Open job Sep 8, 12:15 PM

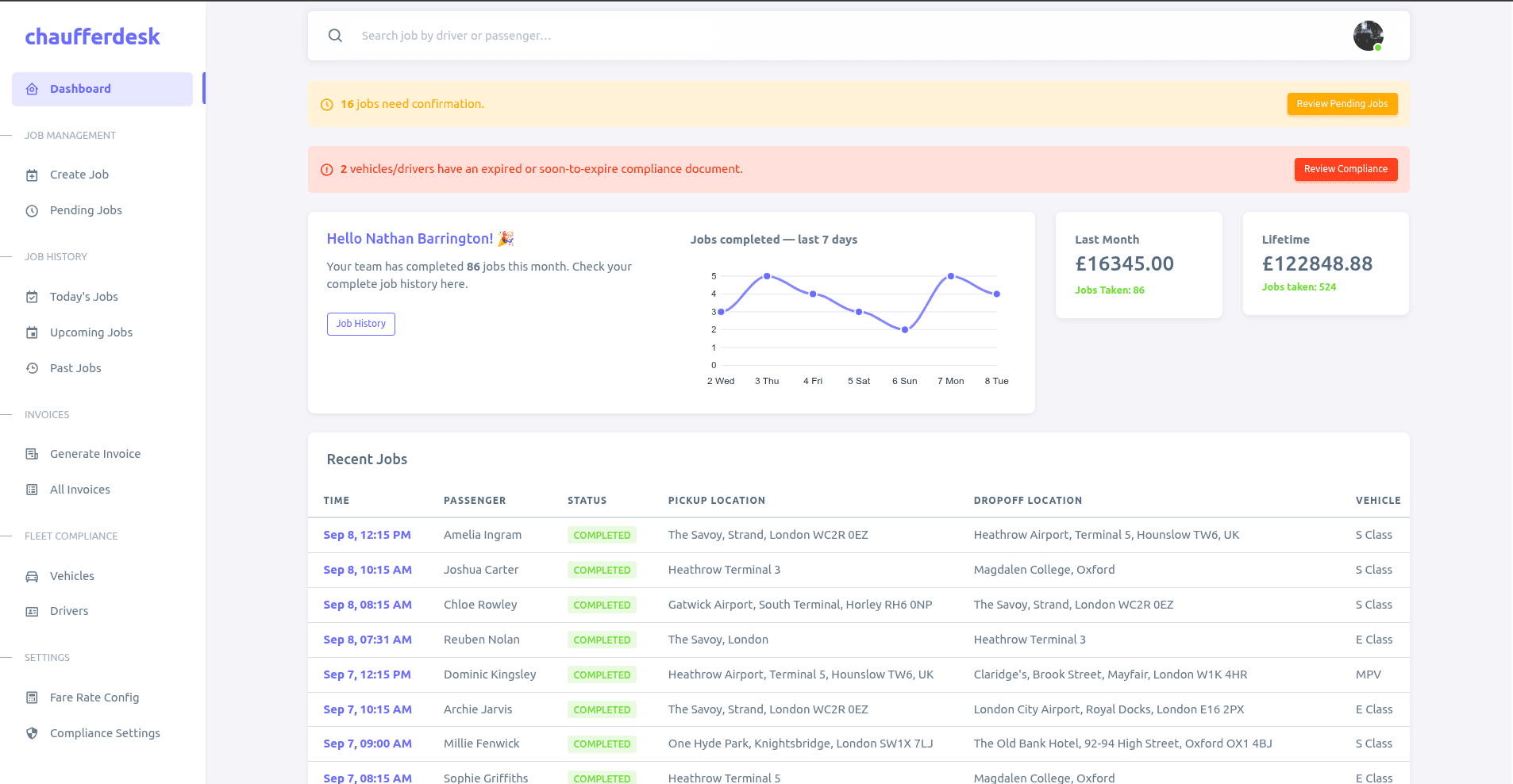point(367,535)
